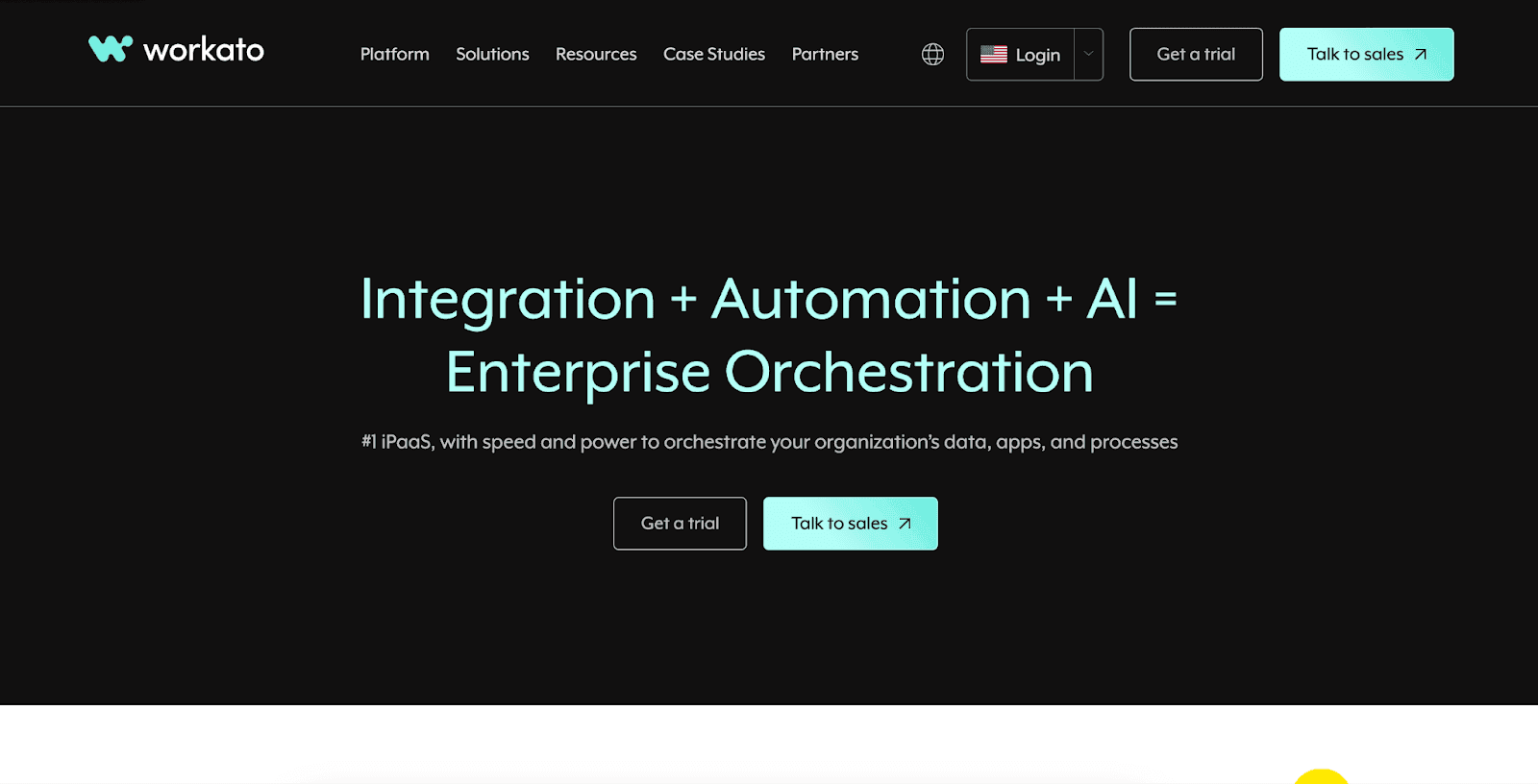The image size is (1538, 784).
Task: Click the Workato logo mark icon
Action: [x=111, y=49]
